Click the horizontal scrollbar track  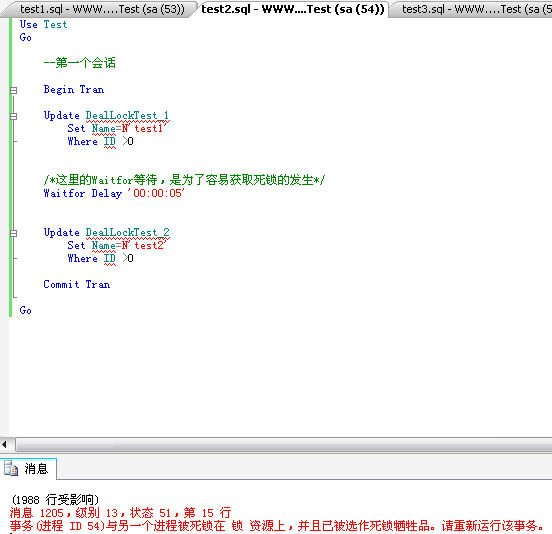click(283, 444)
